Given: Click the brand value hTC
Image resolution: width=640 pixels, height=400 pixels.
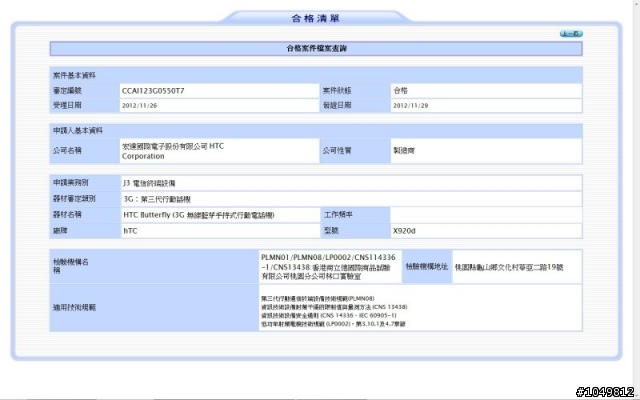Looking at the screenshot, I should click(130, 231).
